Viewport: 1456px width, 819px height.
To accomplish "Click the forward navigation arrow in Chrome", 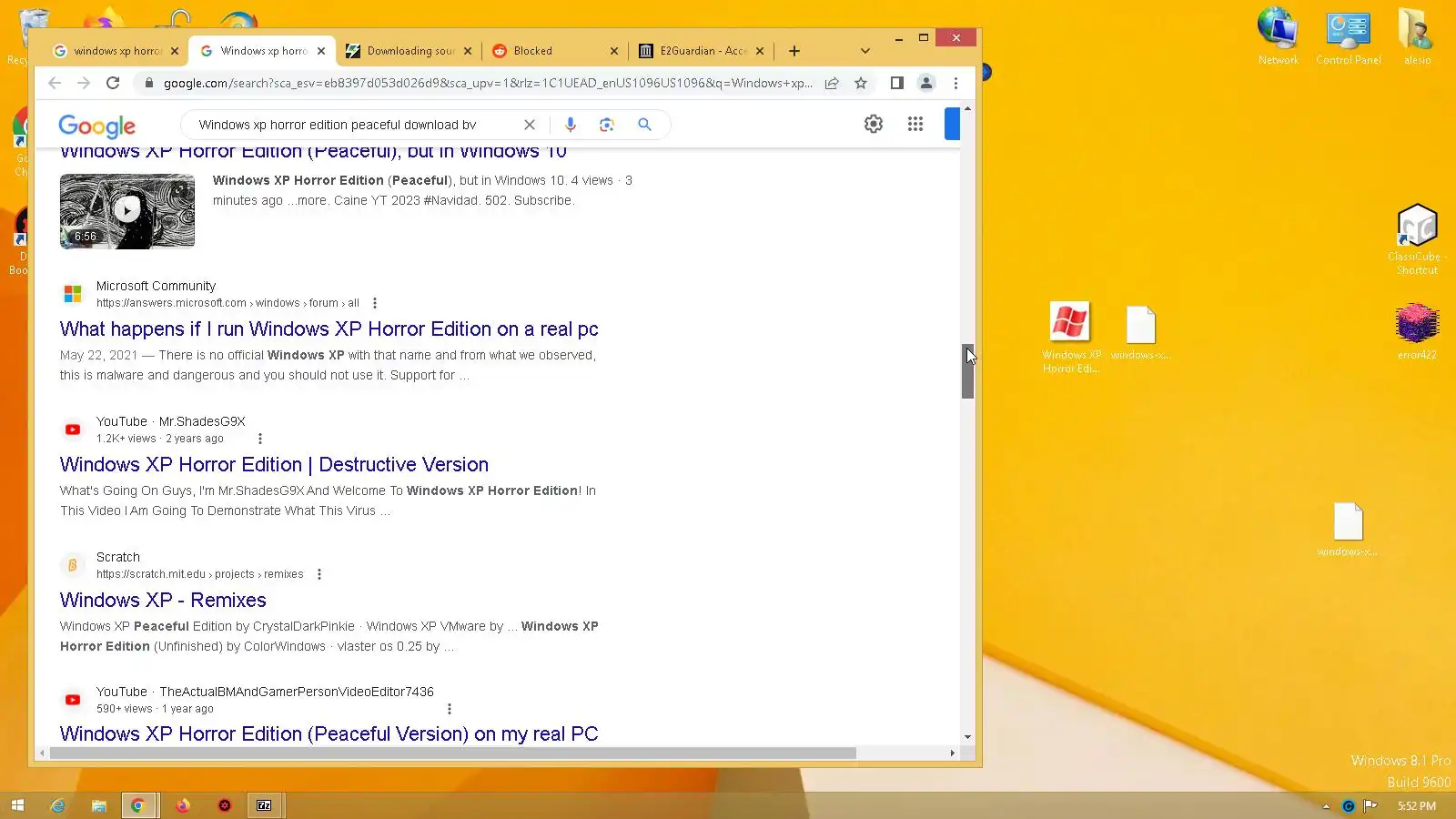I will [84, 83].
